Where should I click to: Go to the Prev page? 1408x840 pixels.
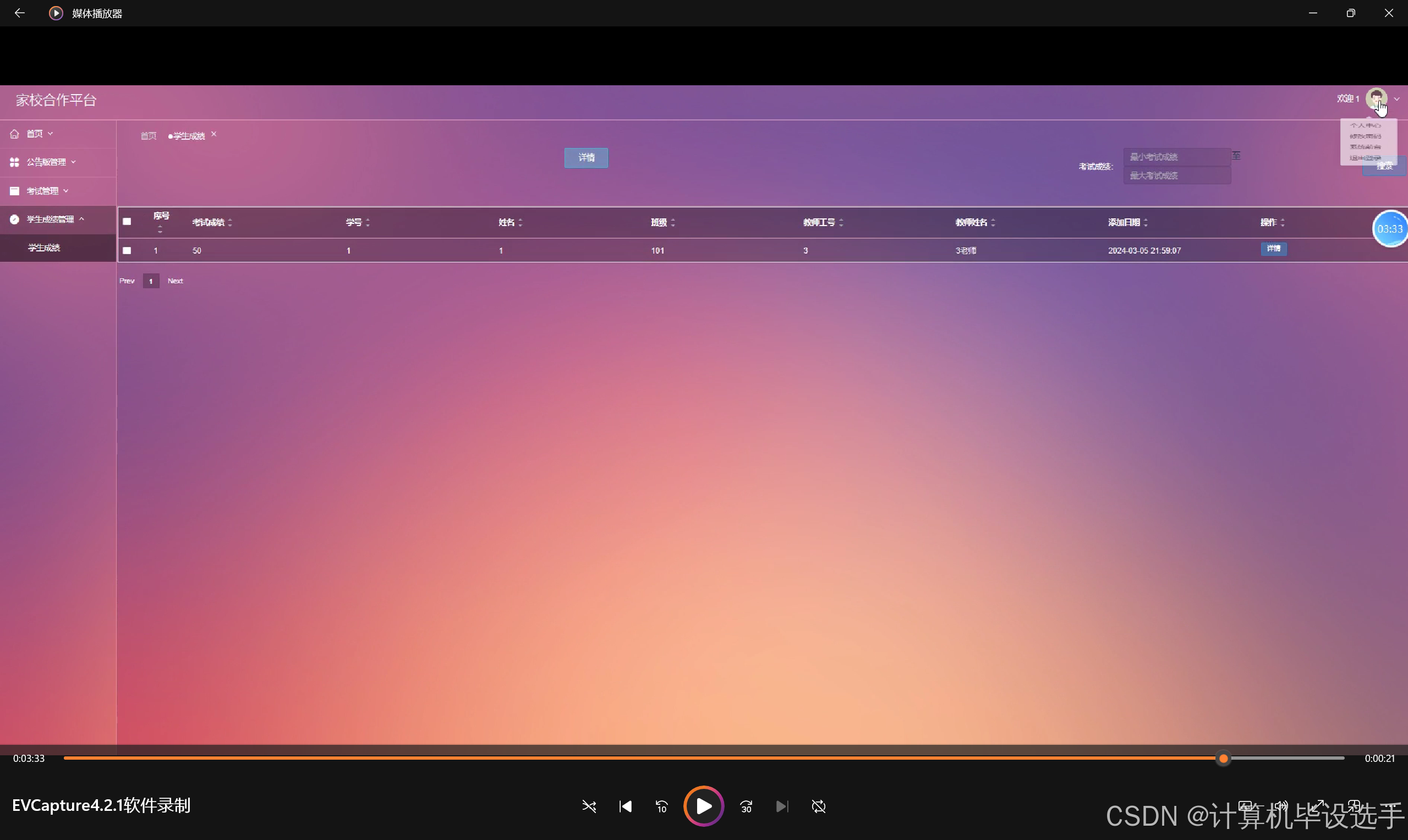[x=127, y=281]
